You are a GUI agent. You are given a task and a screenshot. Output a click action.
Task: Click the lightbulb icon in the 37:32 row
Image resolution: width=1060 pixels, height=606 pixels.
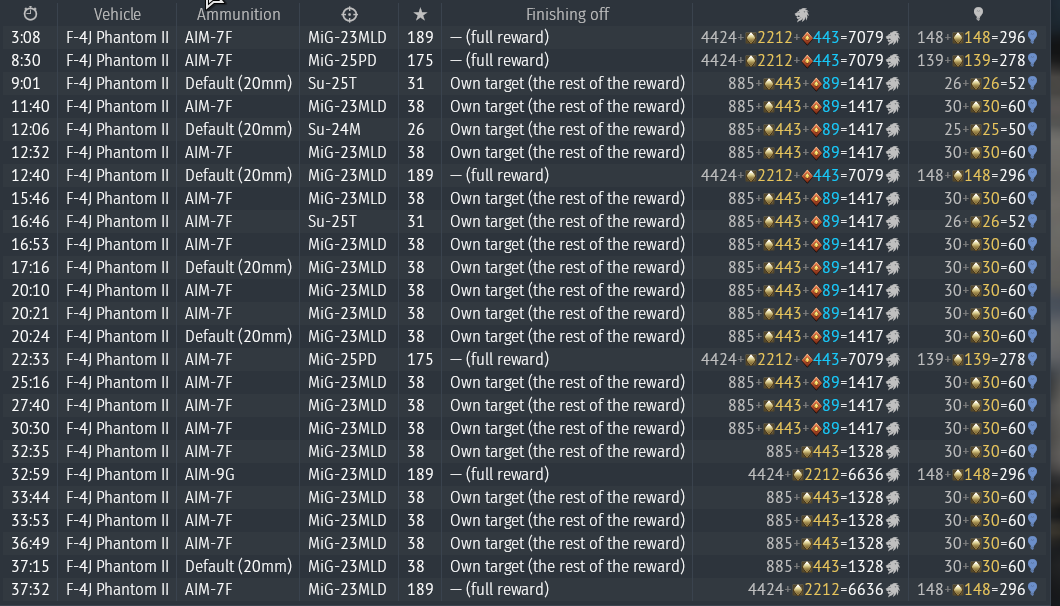1032,589
